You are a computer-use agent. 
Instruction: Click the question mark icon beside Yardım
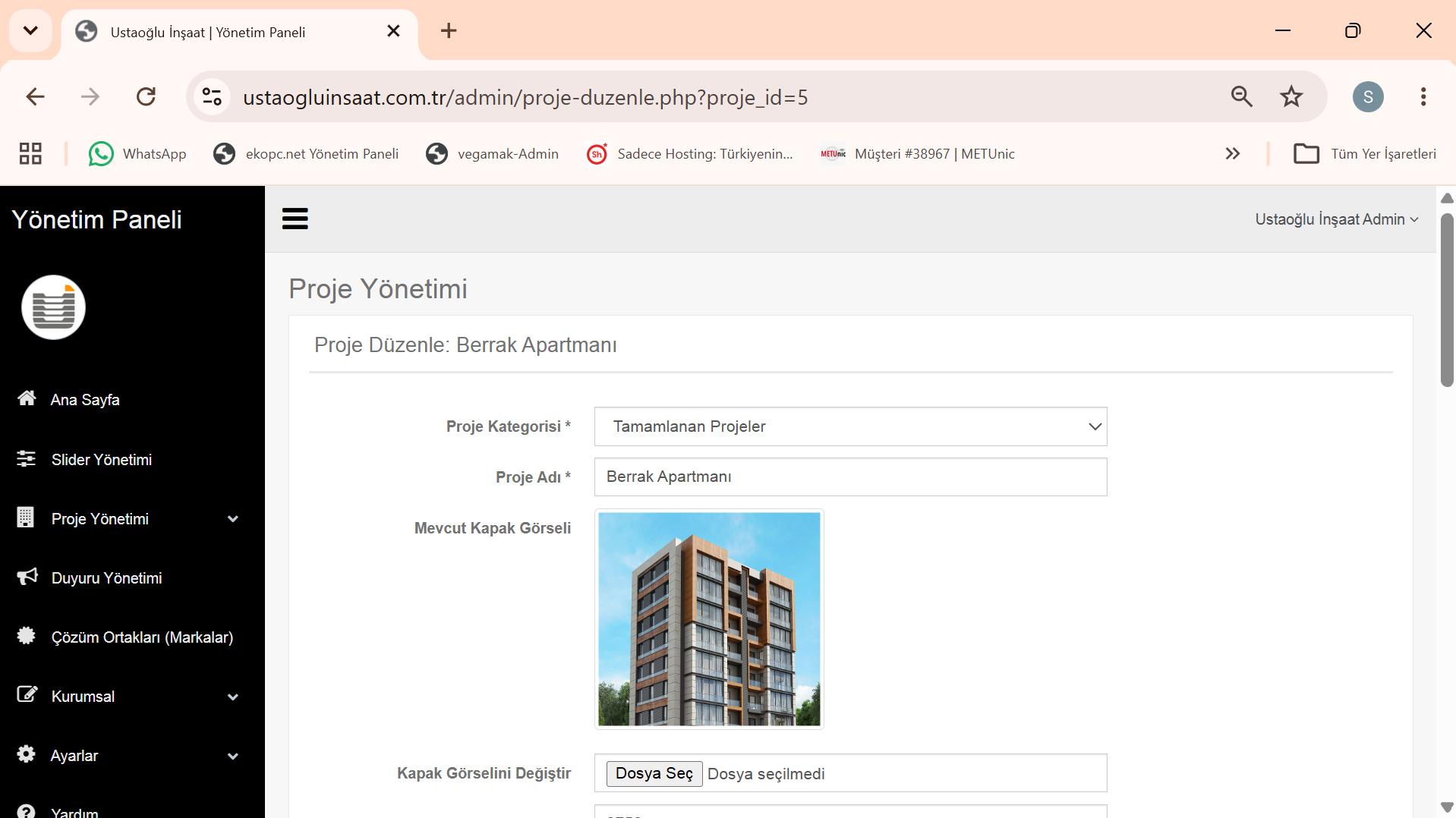click(27, 811)
